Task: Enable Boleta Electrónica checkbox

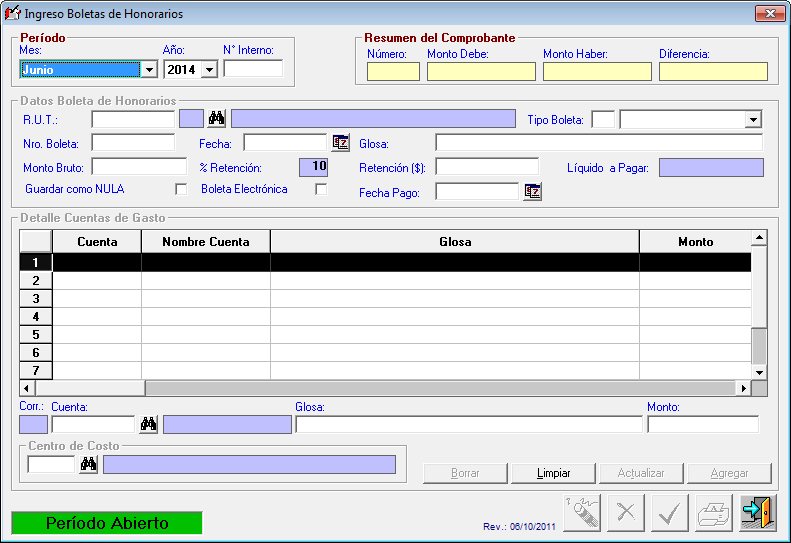Action: tap(321, 189)
